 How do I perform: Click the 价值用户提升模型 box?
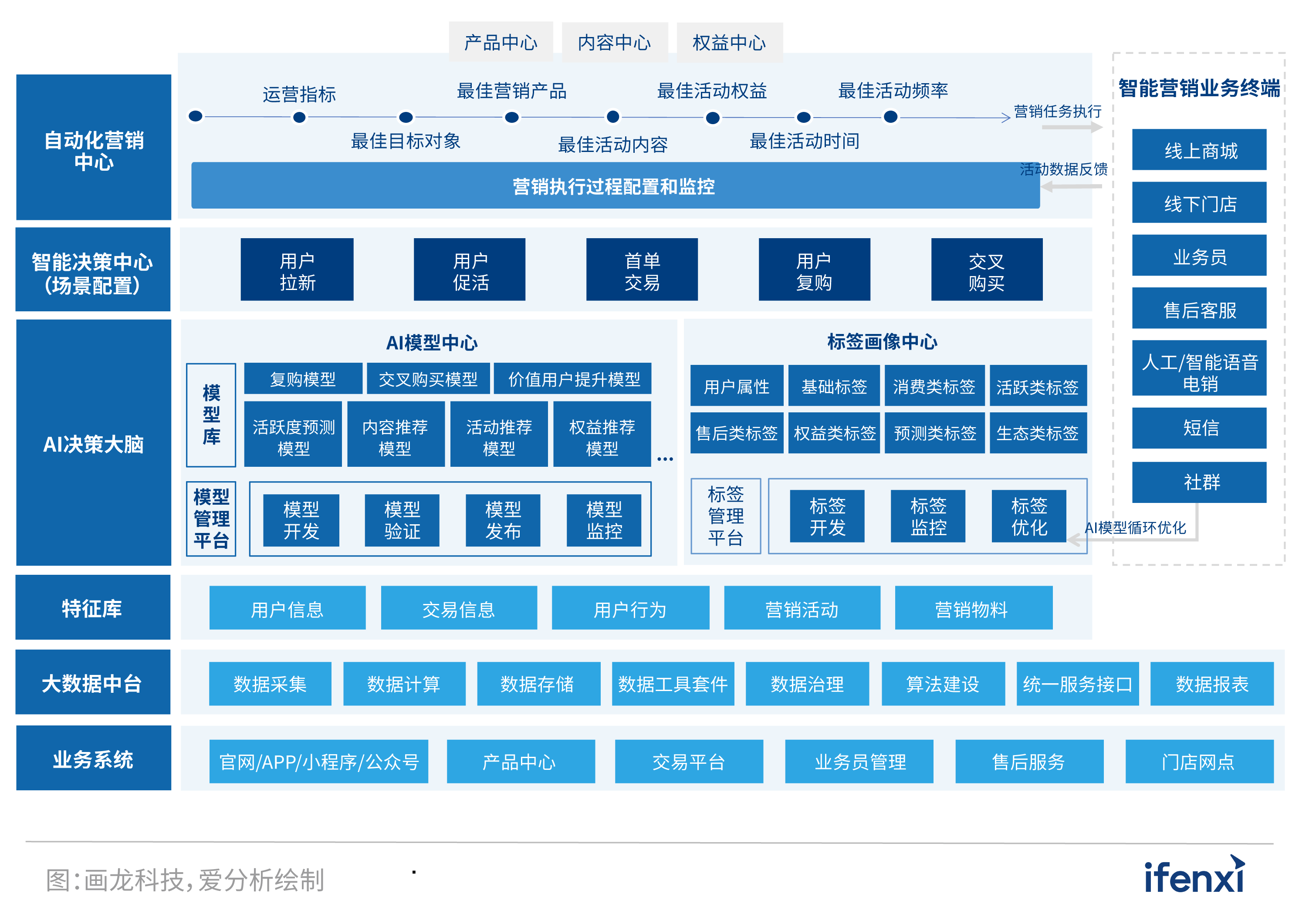572,378
